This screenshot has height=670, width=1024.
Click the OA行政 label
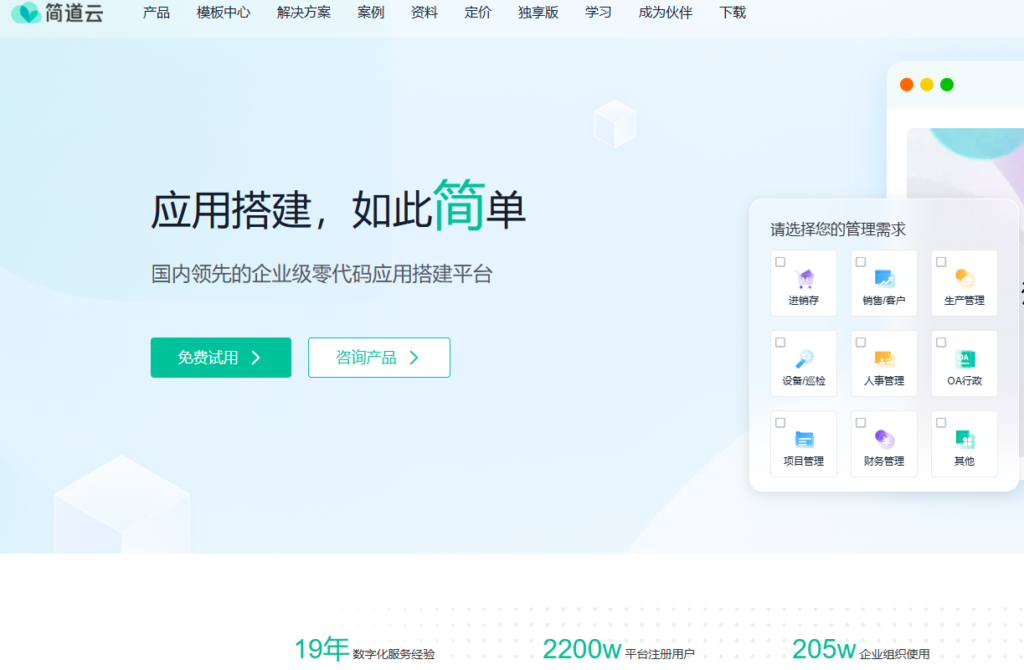click(x=965, y=381)
